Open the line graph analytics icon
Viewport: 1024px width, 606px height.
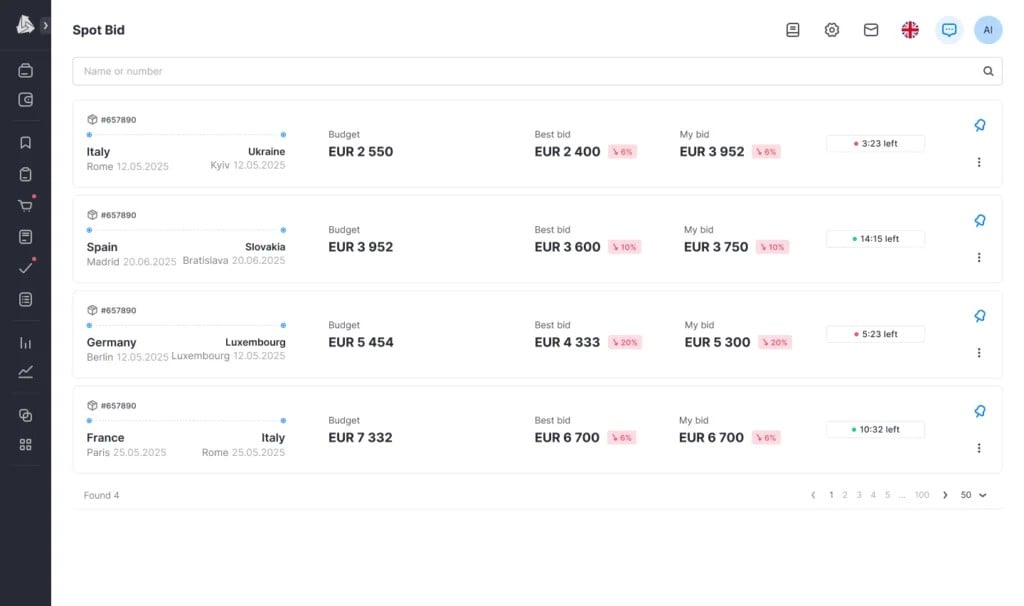(x=26, y=372)
